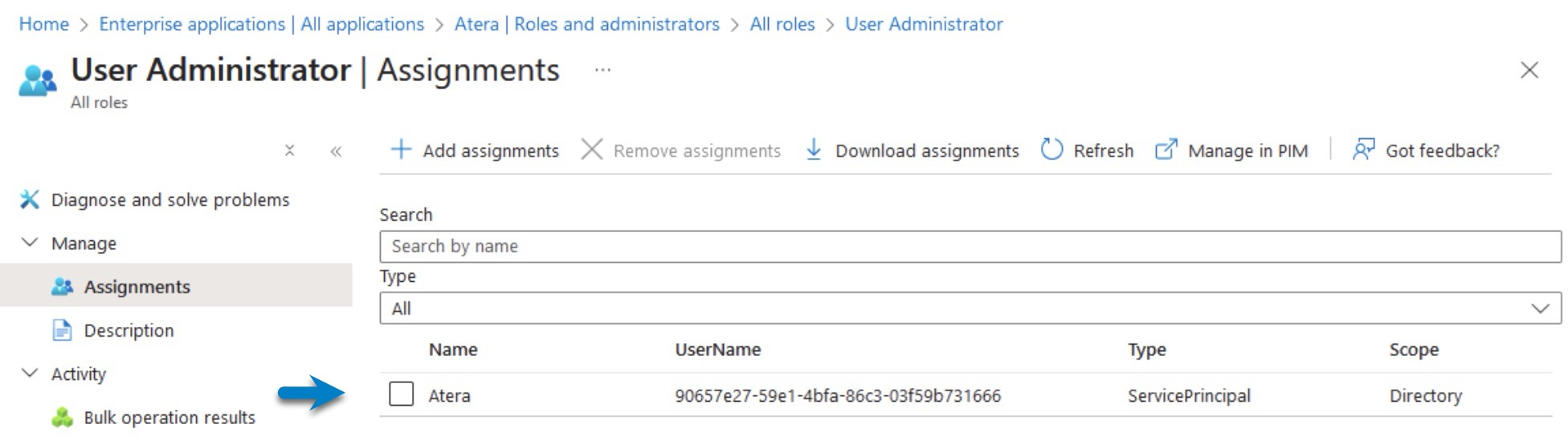Click the Assignments people icon in sidebar

[63, 287]
